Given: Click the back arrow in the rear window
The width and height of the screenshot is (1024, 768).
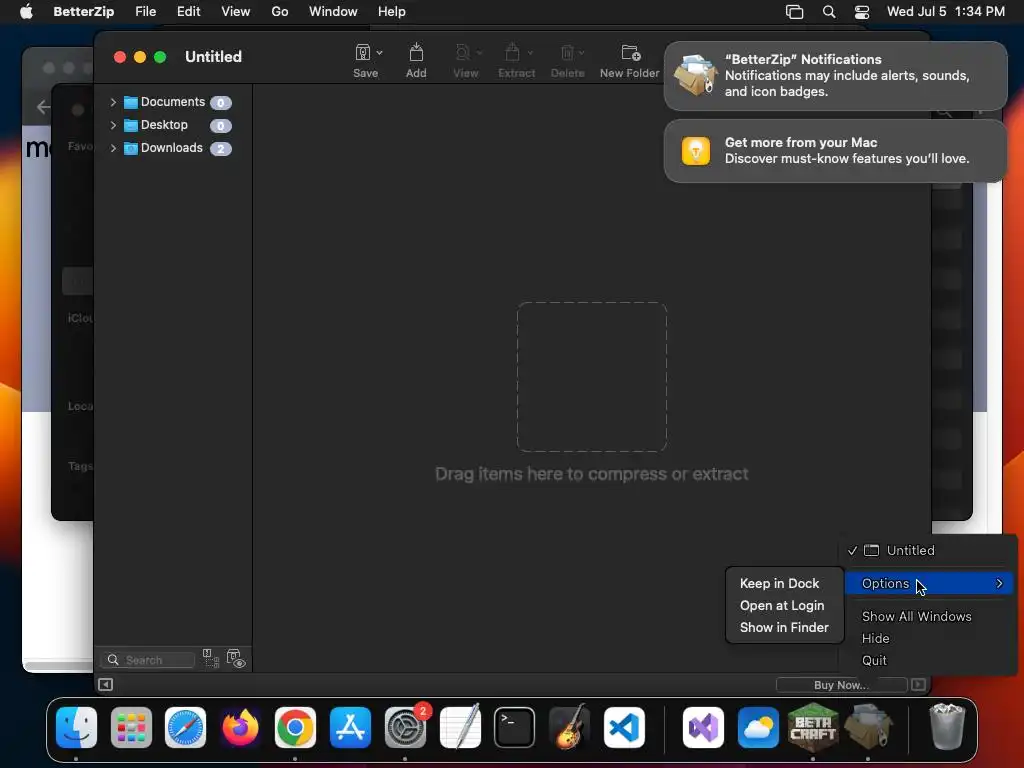Looking at the screenshot, I should pyautogui.click(x=43, y=106).
